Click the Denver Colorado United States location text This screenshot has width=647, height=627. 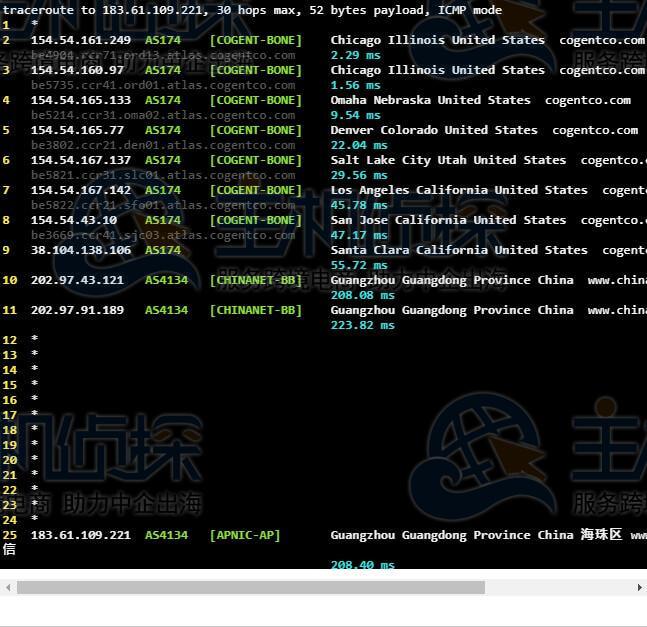pyautogui.click(x=434, y=130)
